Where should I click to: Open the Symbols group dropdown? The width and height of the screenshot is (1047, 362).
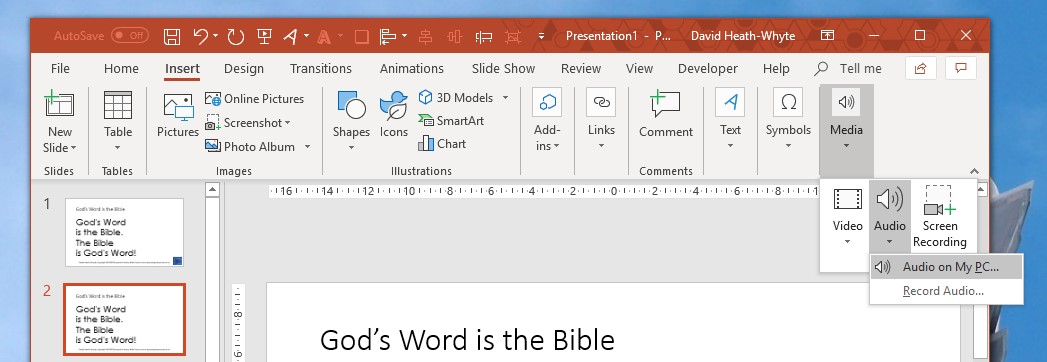pos(788,120)
